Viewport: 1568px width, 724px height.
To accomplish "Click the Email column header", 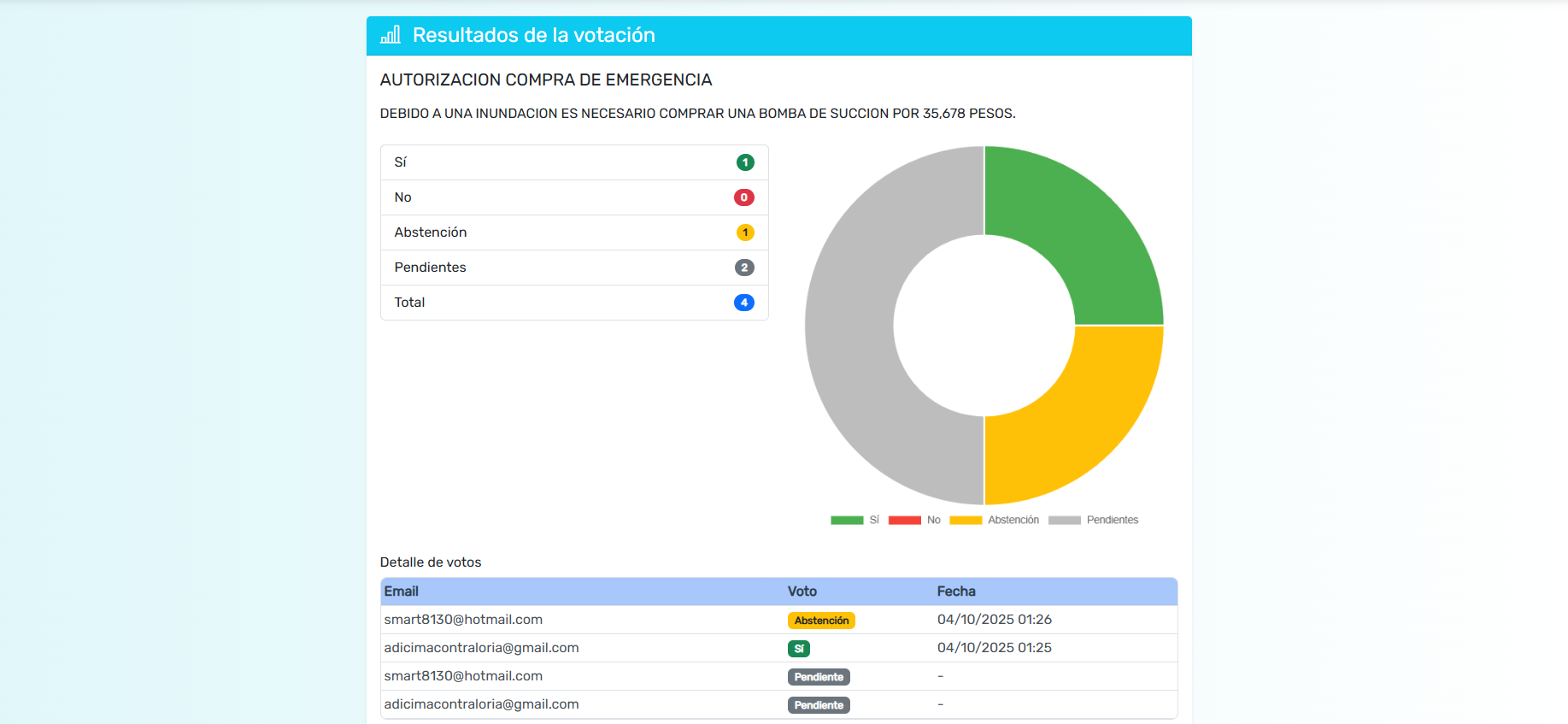I will pos(401,592).
